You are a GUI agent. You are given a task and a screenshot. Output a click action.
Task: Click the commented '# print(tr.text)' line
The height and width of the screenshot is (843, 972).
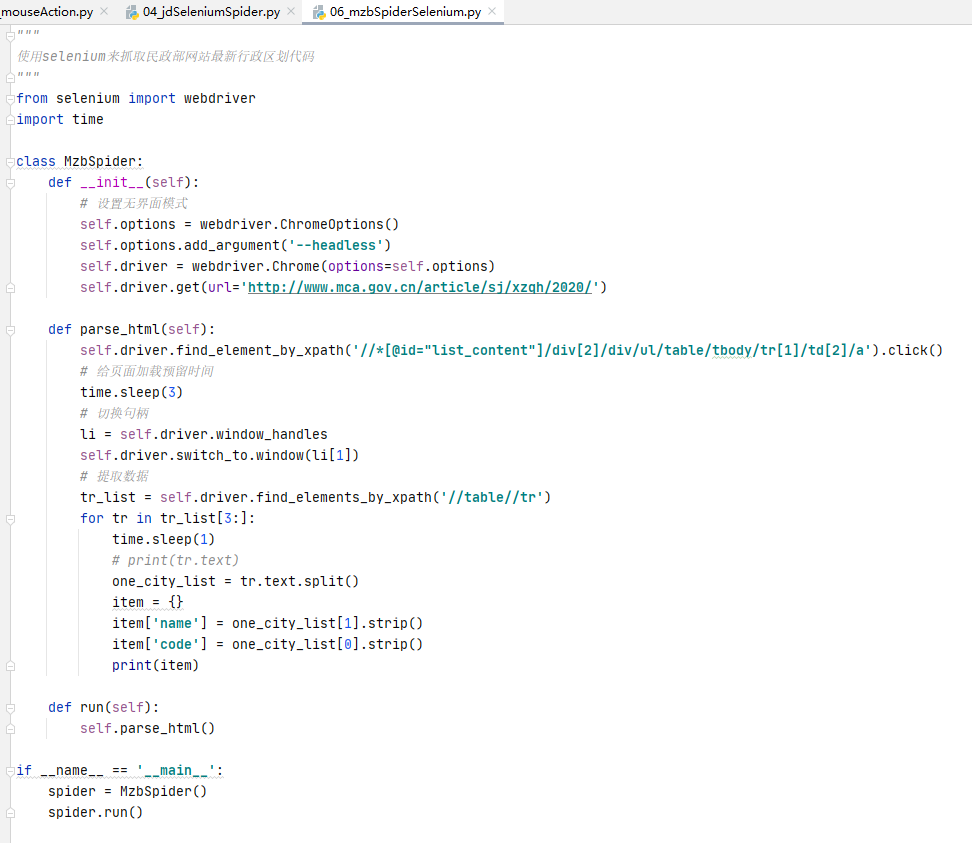point(175,560)
